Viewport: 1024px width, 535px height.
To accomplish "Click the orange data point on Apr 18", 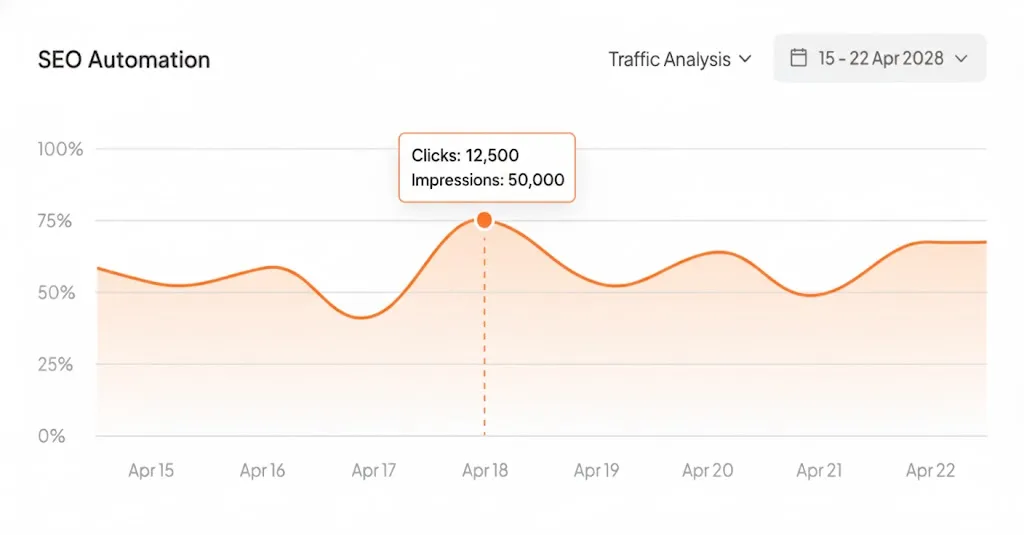I will click(485, 220).
